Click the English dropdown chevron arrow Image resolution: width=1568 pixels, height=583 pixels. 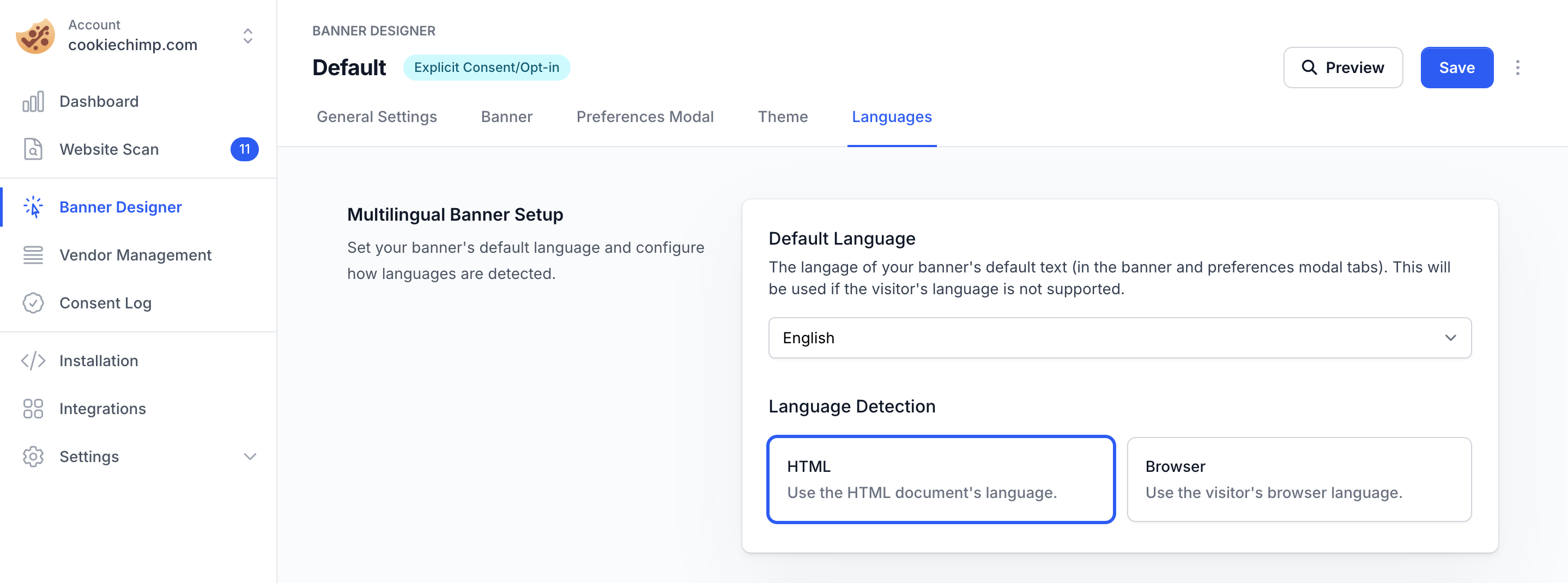click(1450, 338)
